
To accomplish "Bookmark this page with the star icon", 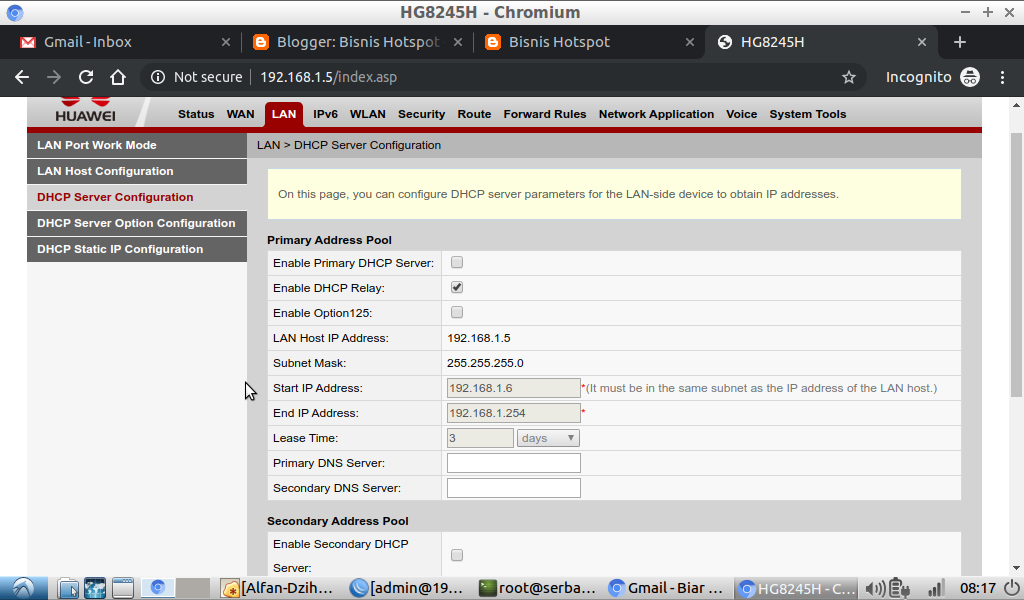I will pyautogui.click(x=849, y=76).
